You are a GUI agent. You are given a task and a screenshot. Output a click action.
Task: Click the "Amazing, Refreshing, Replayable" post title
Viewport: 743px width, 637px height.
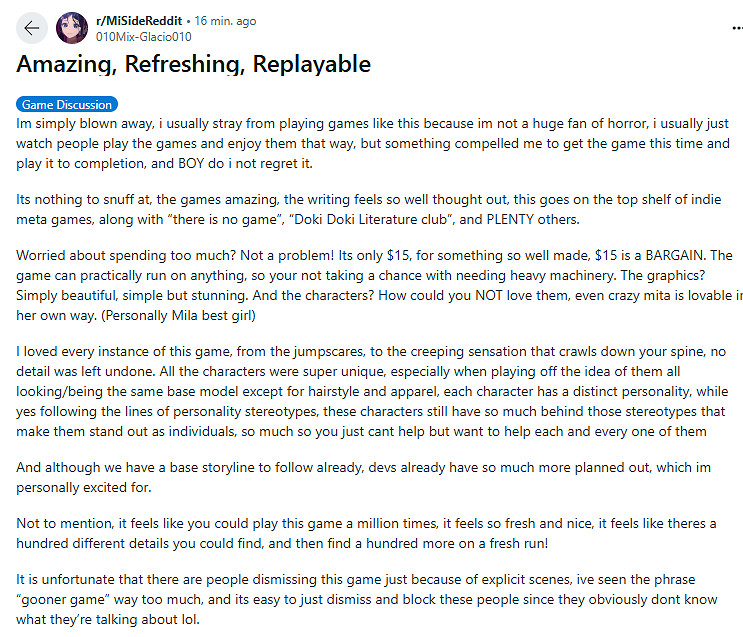(x=194, y=65)
